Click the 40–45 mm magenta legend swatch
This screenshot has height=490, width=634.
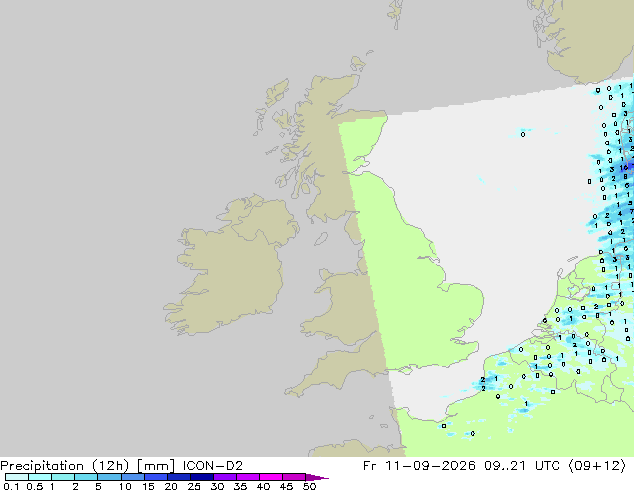[271, 477]
